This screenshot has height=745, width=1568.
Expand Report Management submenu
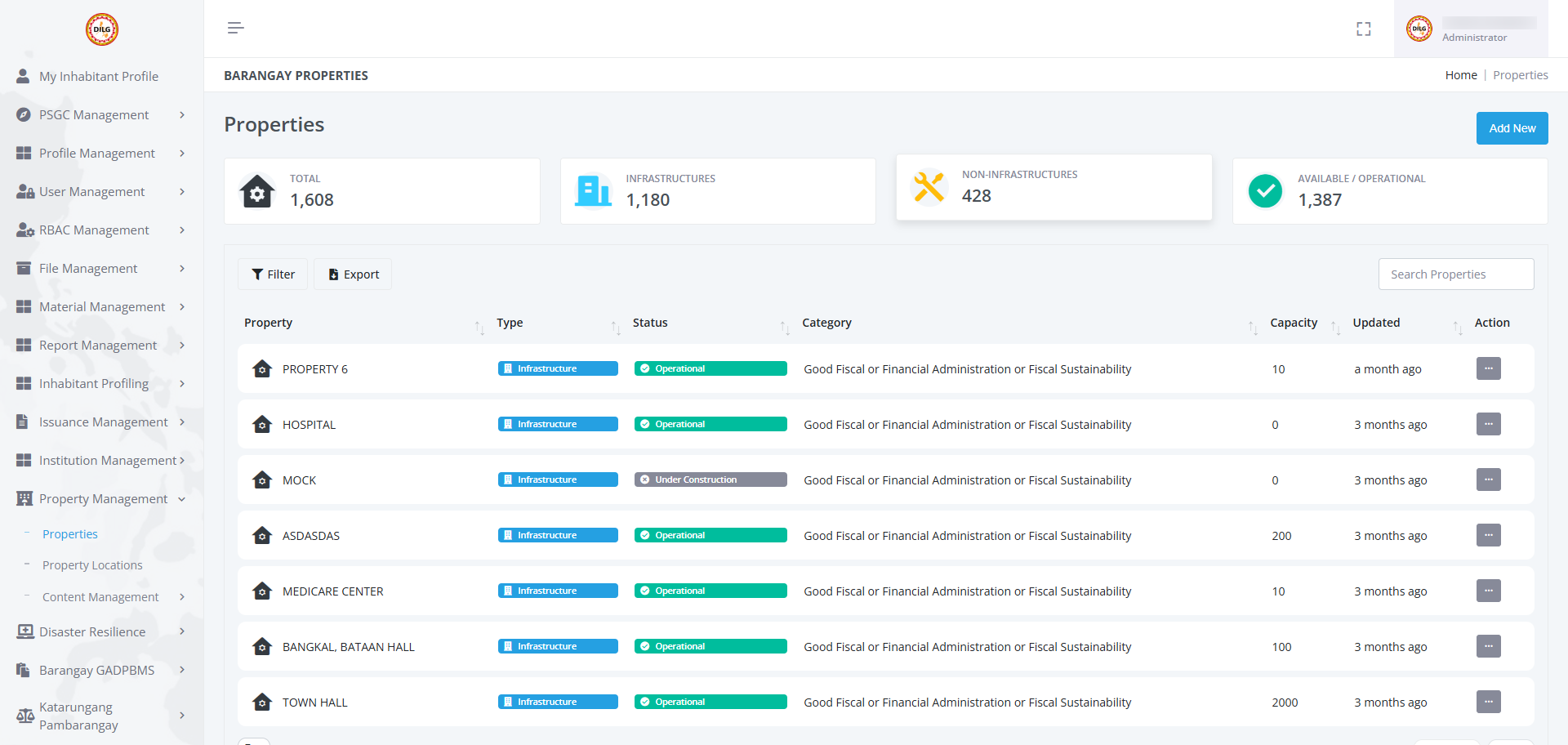tap(182, 345)
